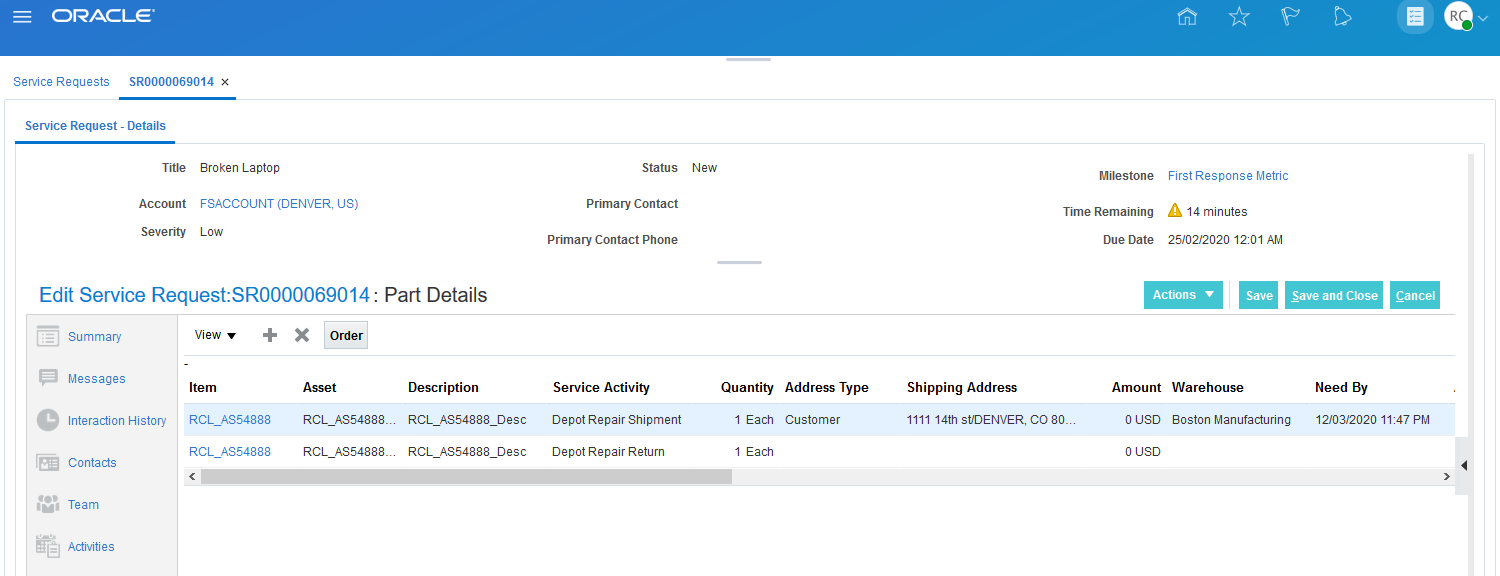The width and height of the screenshot is (1500, 576).
Task: Open the Actions dropdown menu
Action: click(1183, 295)
